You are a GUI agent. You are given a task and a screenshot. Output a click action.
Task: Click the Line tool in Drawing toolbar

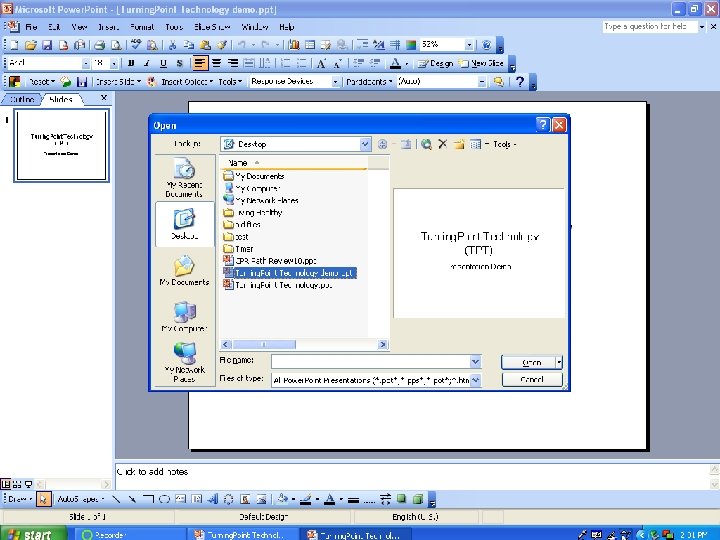point(116,499)
